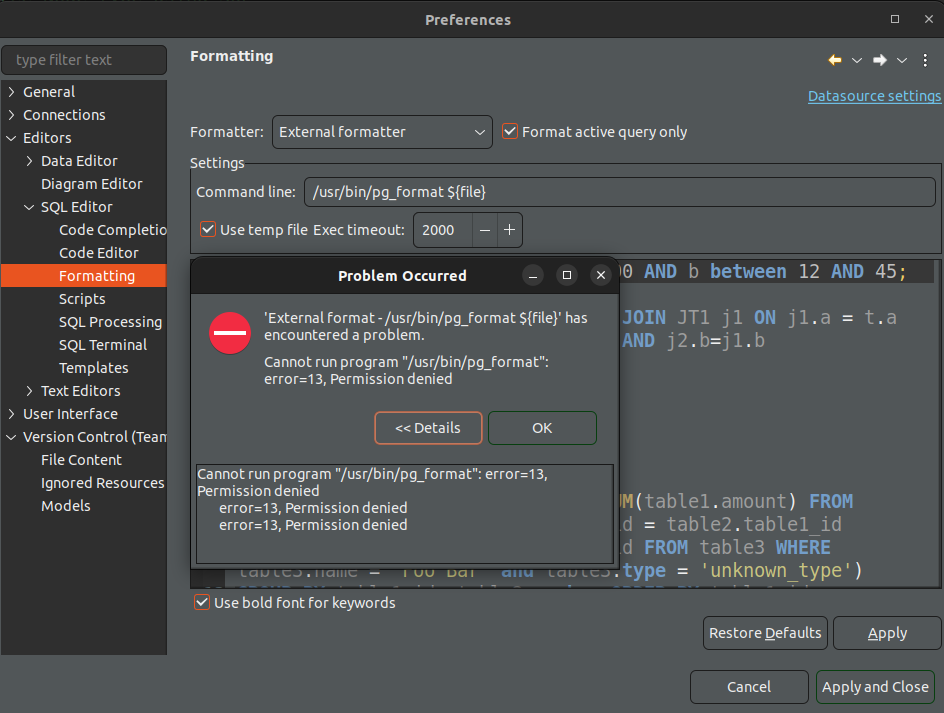Open Datasource settings link
Screen dimensions: 944x713
pyautogui.click(x=874, y=96)
